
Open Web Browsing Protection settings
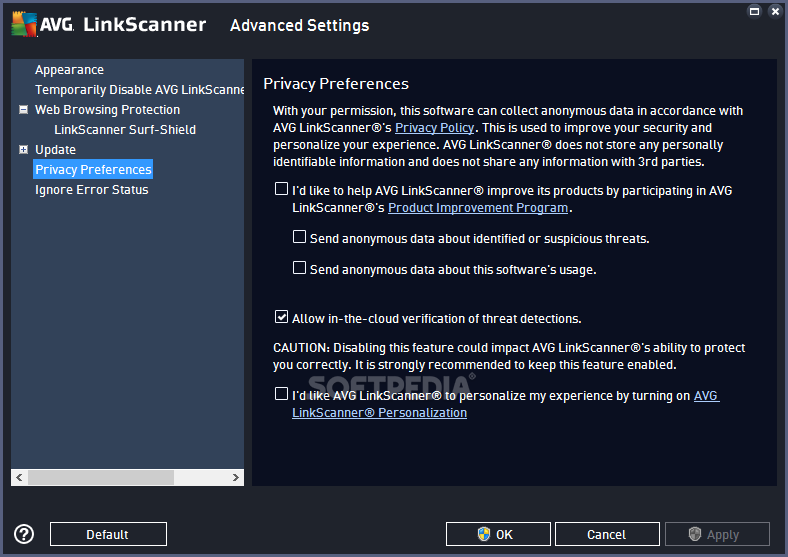click(107, 110)
